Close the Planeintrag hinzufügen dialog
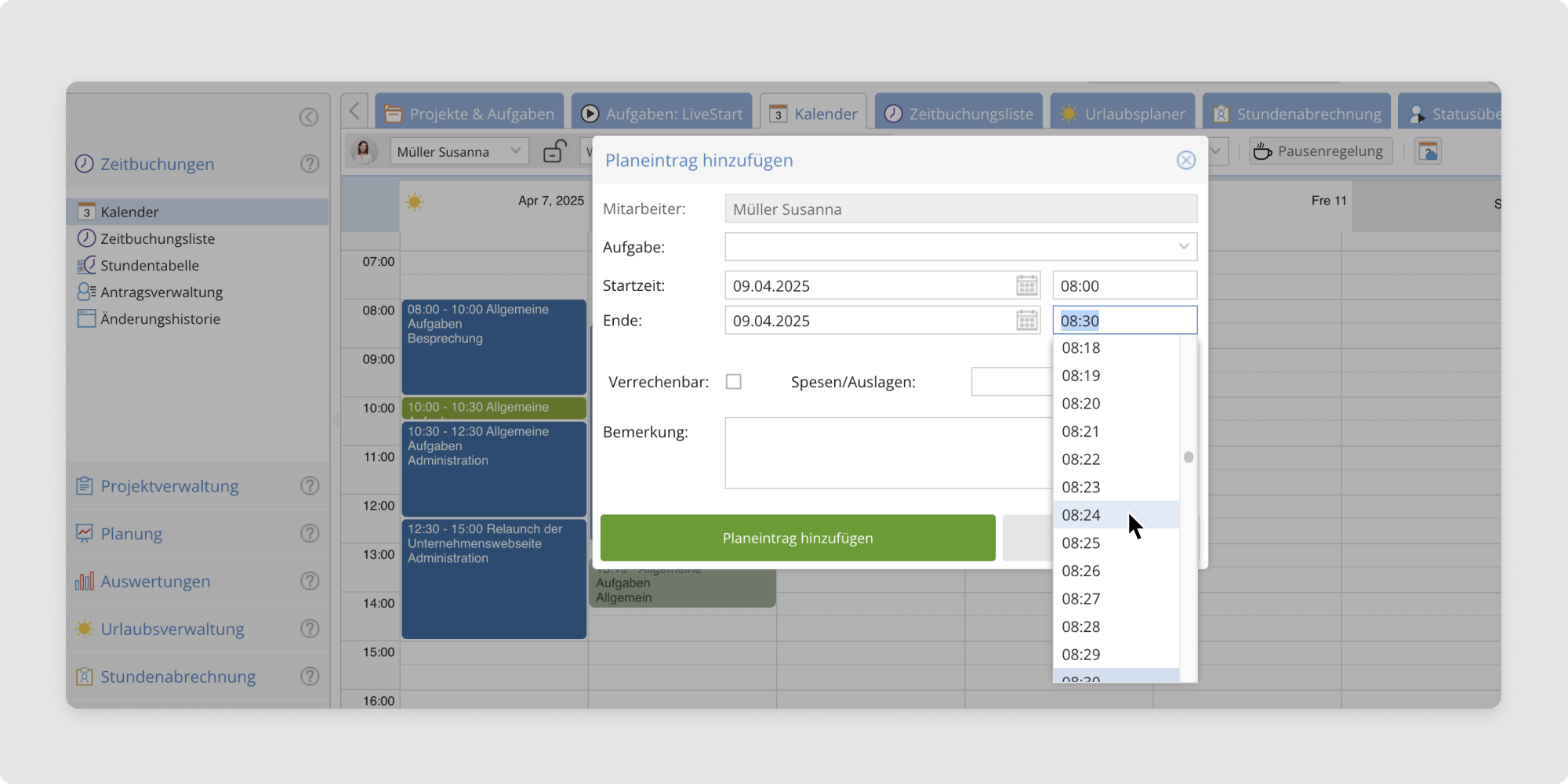 point(1185,160)
